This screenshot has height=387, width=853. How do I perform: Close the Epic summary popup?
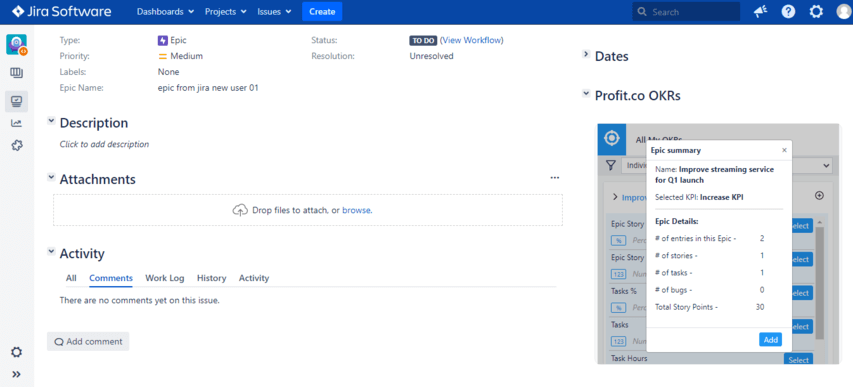(x=784, y=150)
